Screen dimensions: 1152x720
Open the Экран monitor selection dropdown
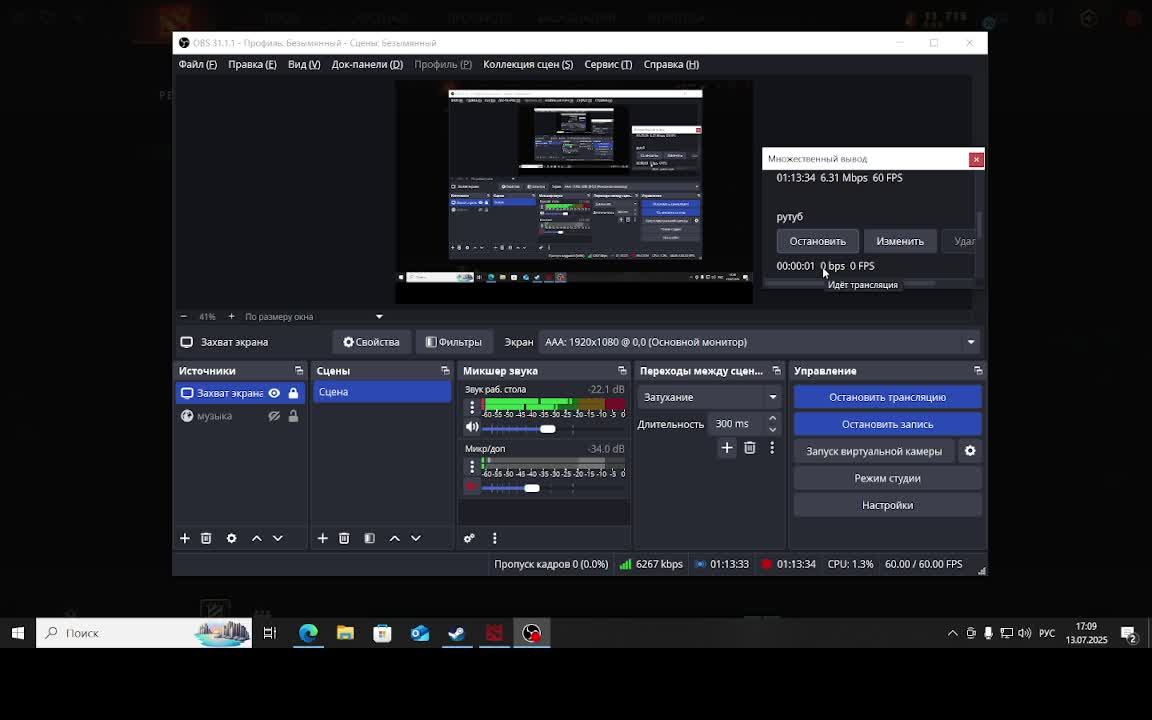tap(759, 342)
